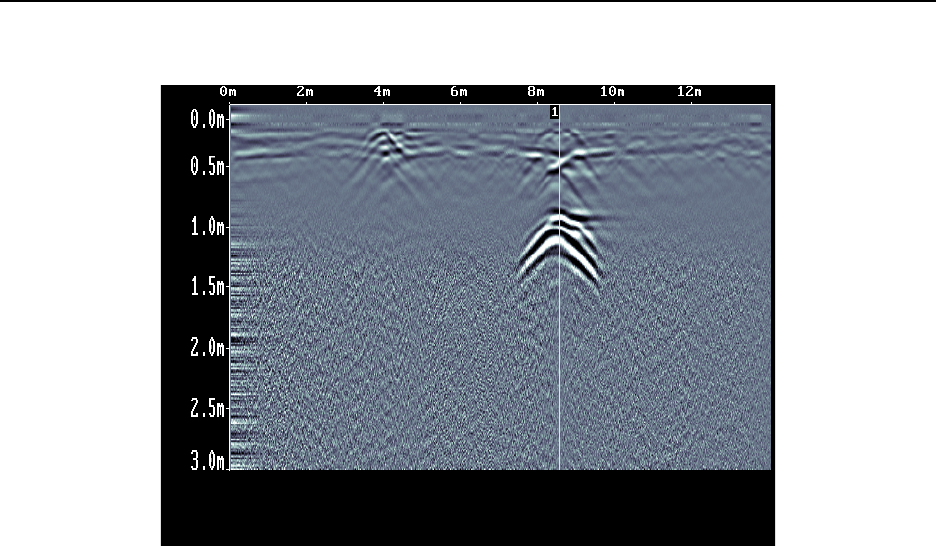
Task: Click the 1.5m depth label
Action: pyautogui.click(x=207, y=287)
